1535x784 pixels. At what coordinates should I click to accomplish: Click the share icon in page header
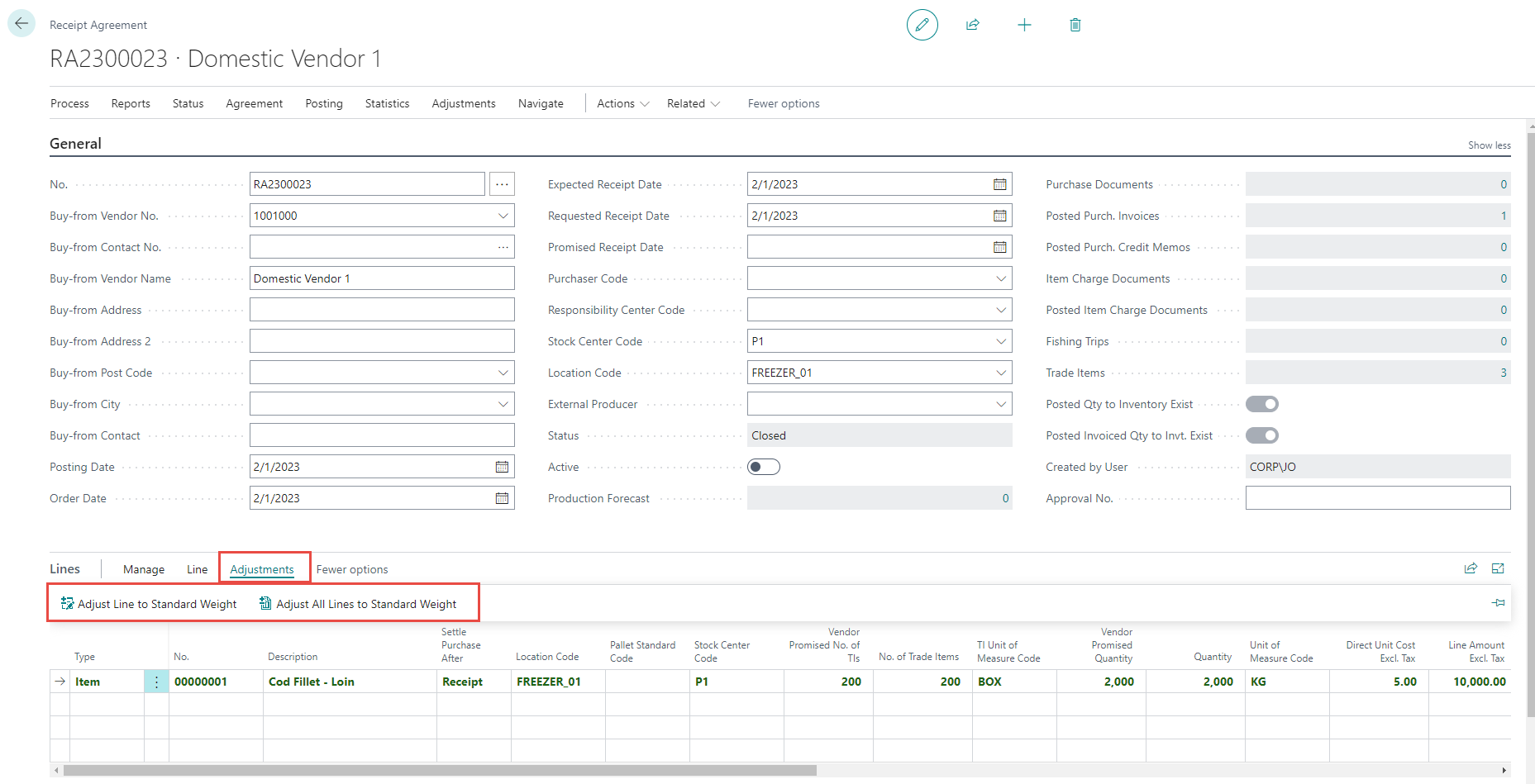coord(973,25)
